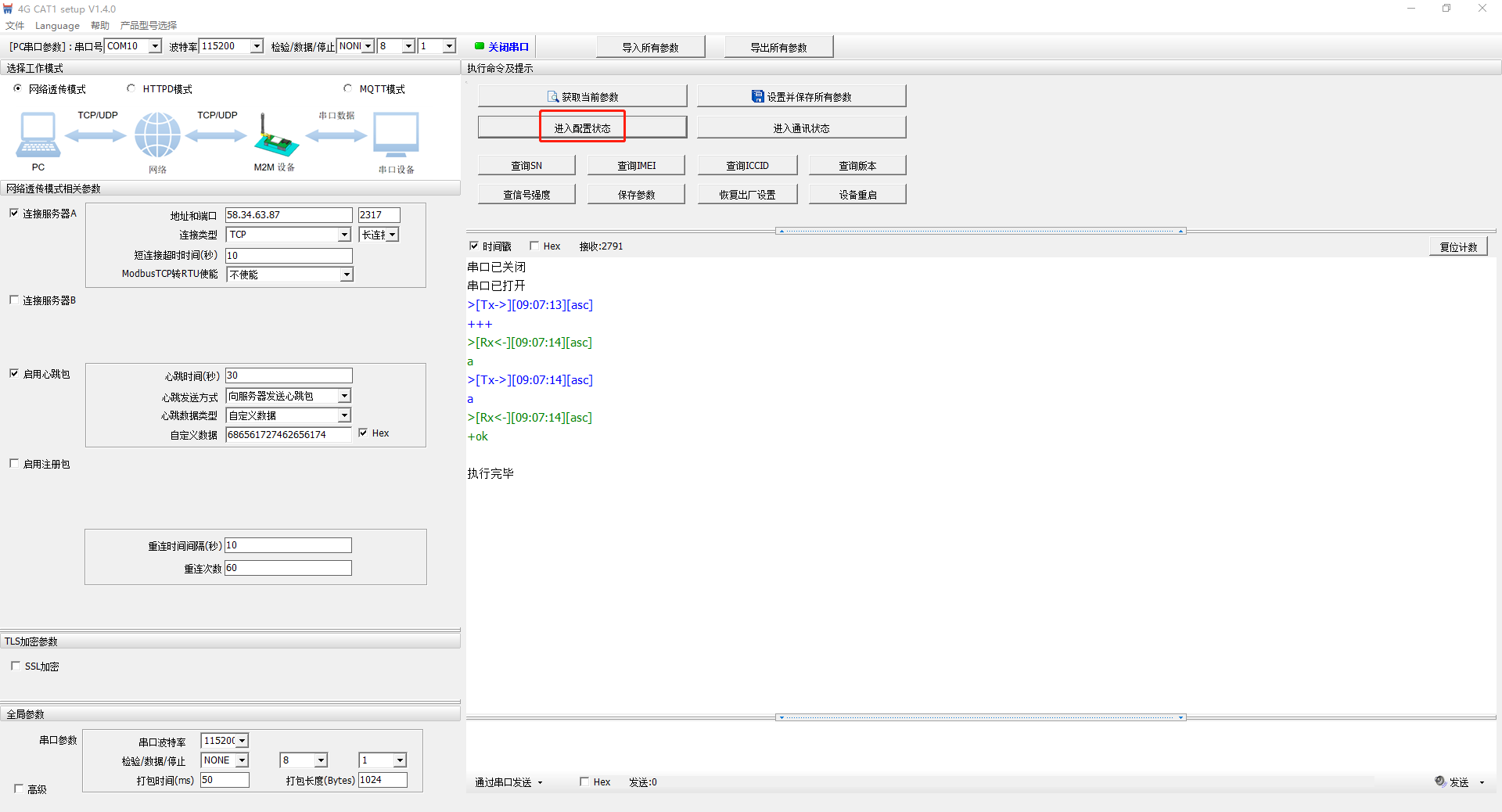Click the serial device monitor icon
Image resolution: width=1502 pixels, height=812 pixels.
tap(396, 135)
